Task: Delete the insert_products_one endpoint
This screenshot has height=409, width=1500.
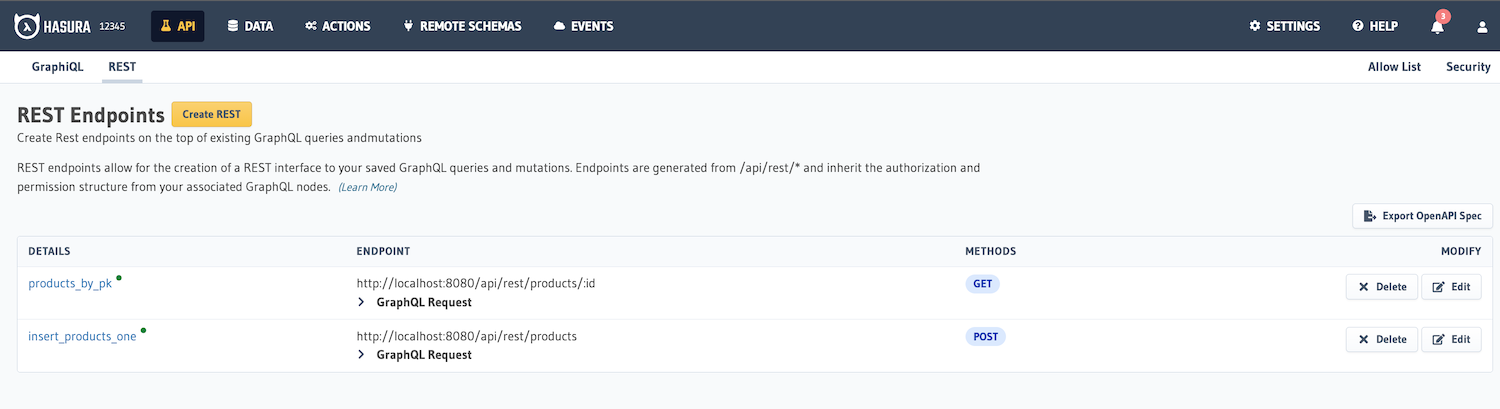Action: (x=1382, y=340)
